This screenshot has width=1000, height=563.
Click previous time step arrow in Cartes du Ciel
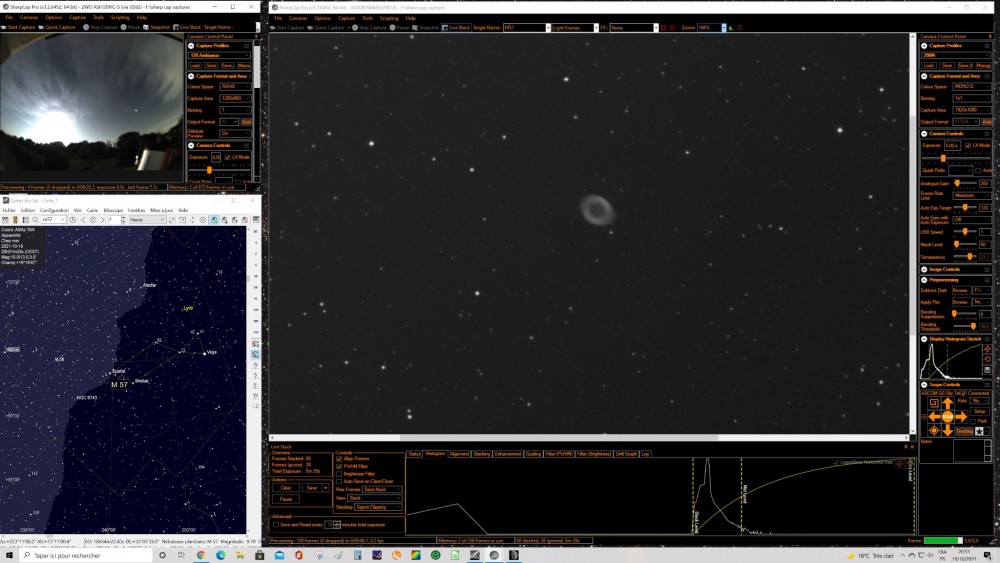point(83,220)
